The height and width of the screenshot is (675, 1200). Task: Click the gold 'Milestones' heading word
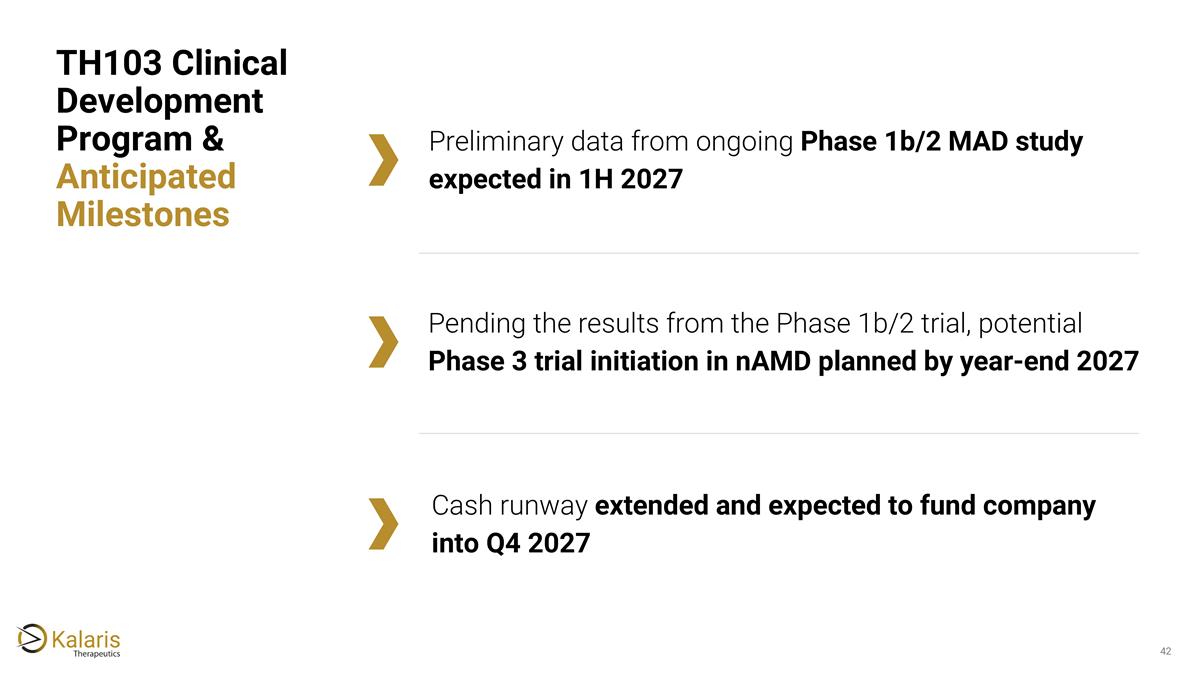(x=143, y=214)
